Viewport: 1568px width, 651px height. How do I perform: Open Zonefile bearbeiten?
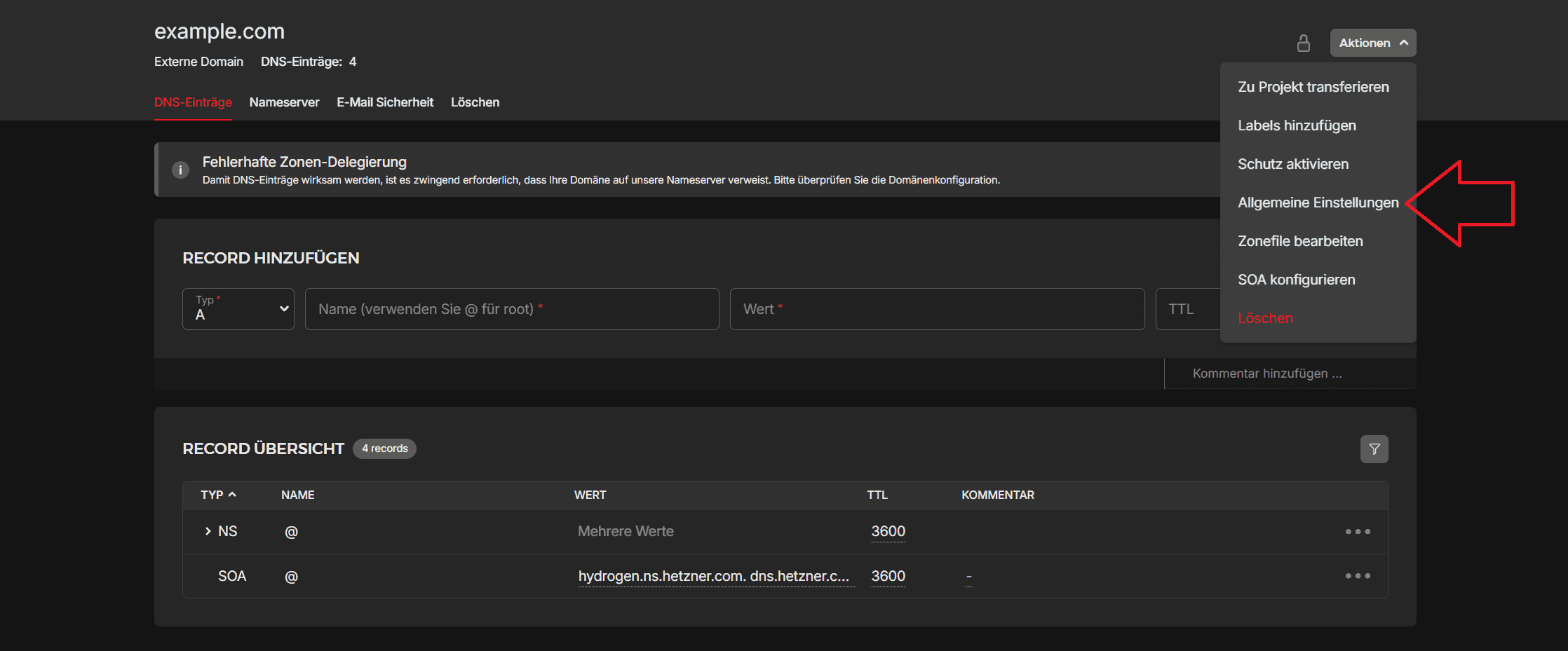[1300, 241]
